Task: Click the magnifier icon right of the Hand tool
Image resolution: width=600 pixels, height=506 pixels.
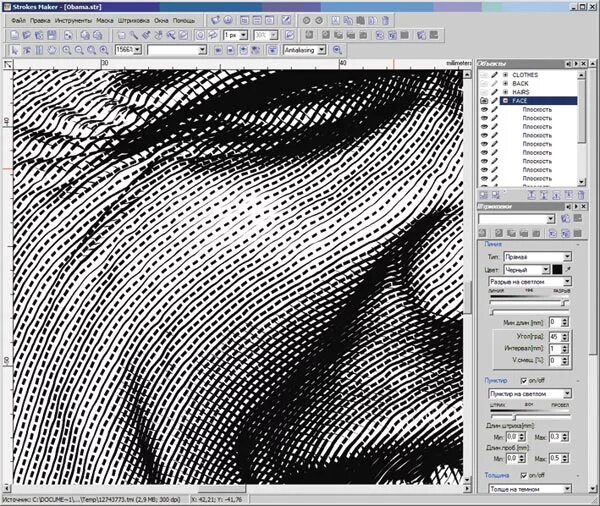Action: 67,50
